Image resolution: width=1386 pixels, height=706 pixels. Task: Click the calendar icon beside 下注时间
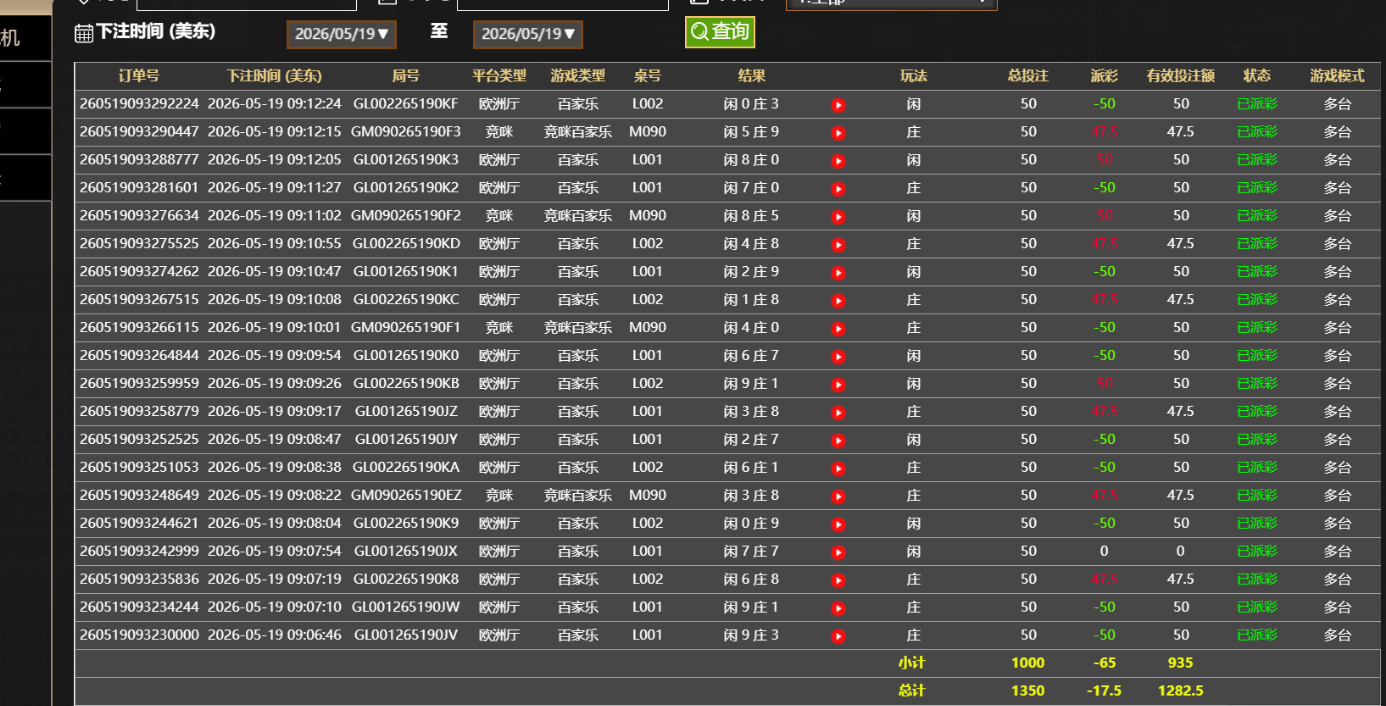click(x=84, y=34)
